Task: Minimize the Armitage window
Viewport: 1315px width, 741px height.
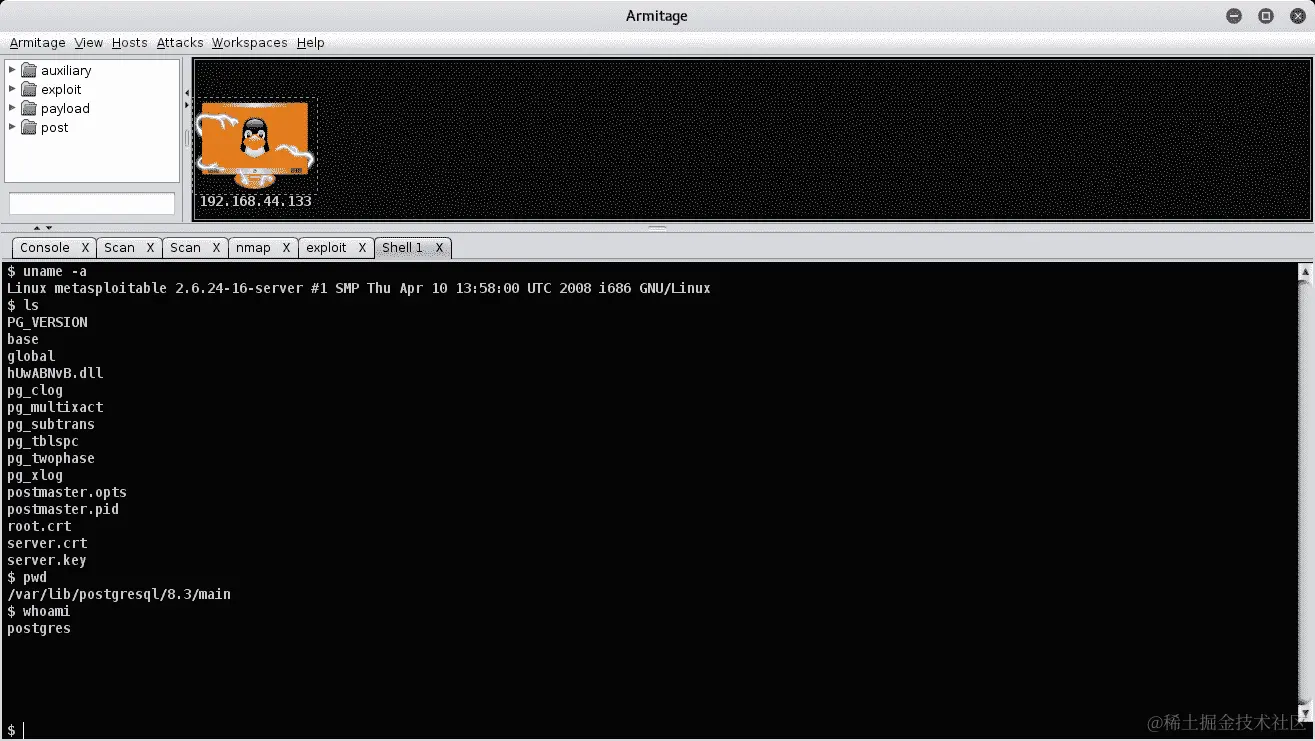Action: (x=1235, y=16)
